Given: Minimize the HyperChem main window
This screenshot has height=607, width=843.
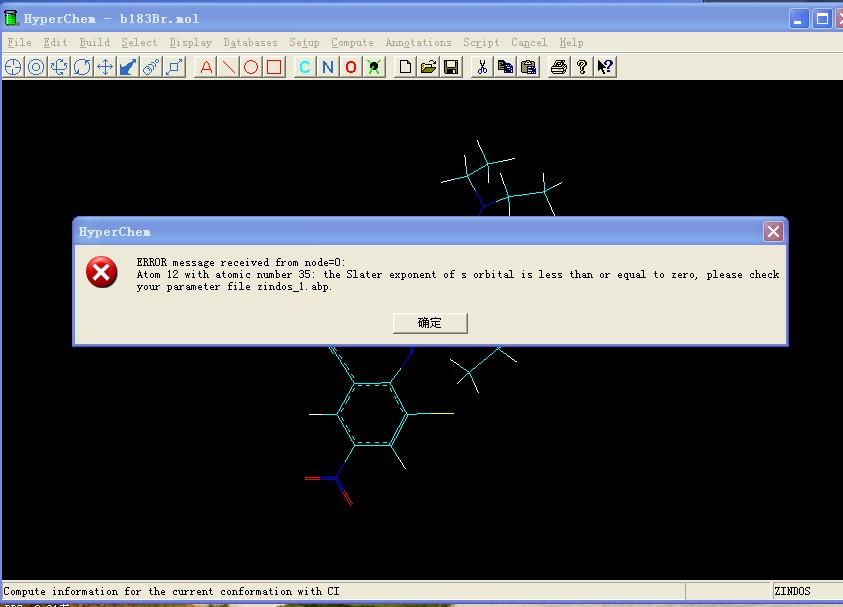Looking at the screenshot, I should coord(799,19).
